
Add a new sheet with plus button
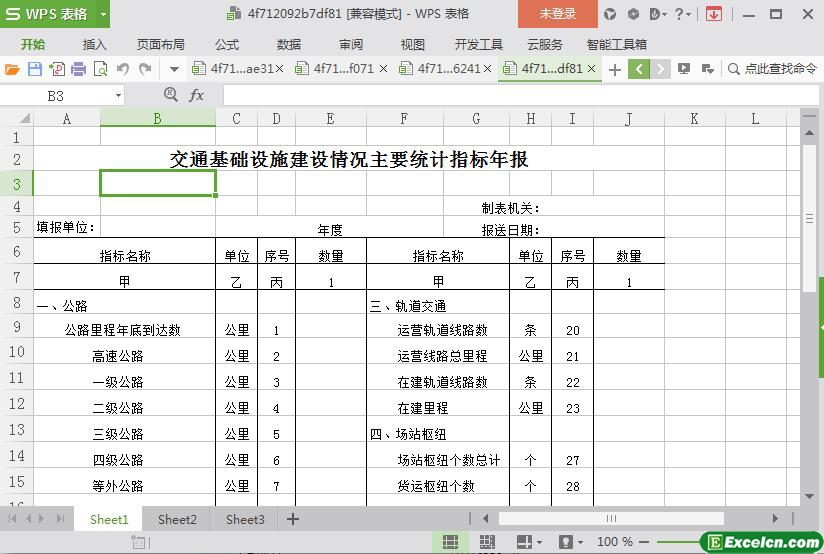coord(293,519)
